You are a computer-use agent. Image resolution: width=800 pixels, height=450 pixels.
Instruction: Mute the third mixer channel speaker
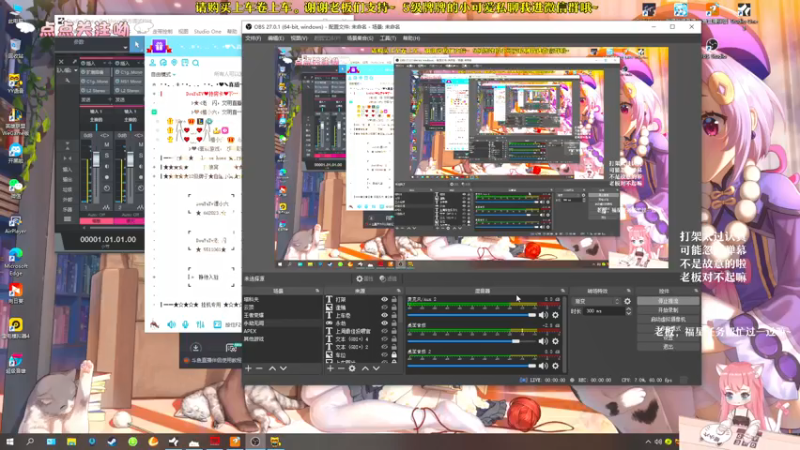(543, 365)
